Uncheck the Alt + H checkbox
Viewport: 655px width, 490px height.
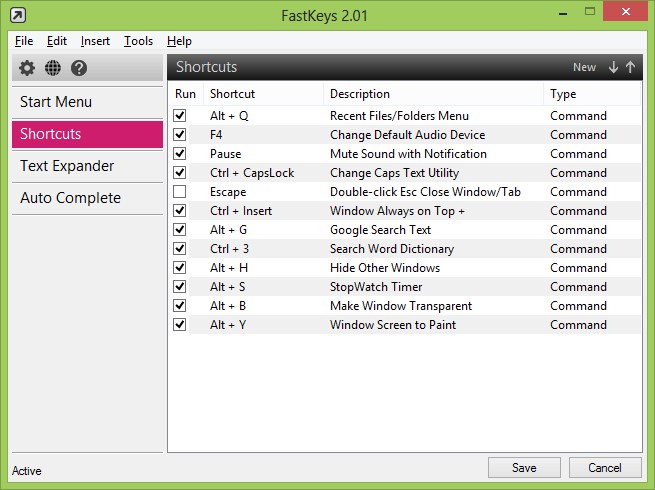click(x=180, y=267)
